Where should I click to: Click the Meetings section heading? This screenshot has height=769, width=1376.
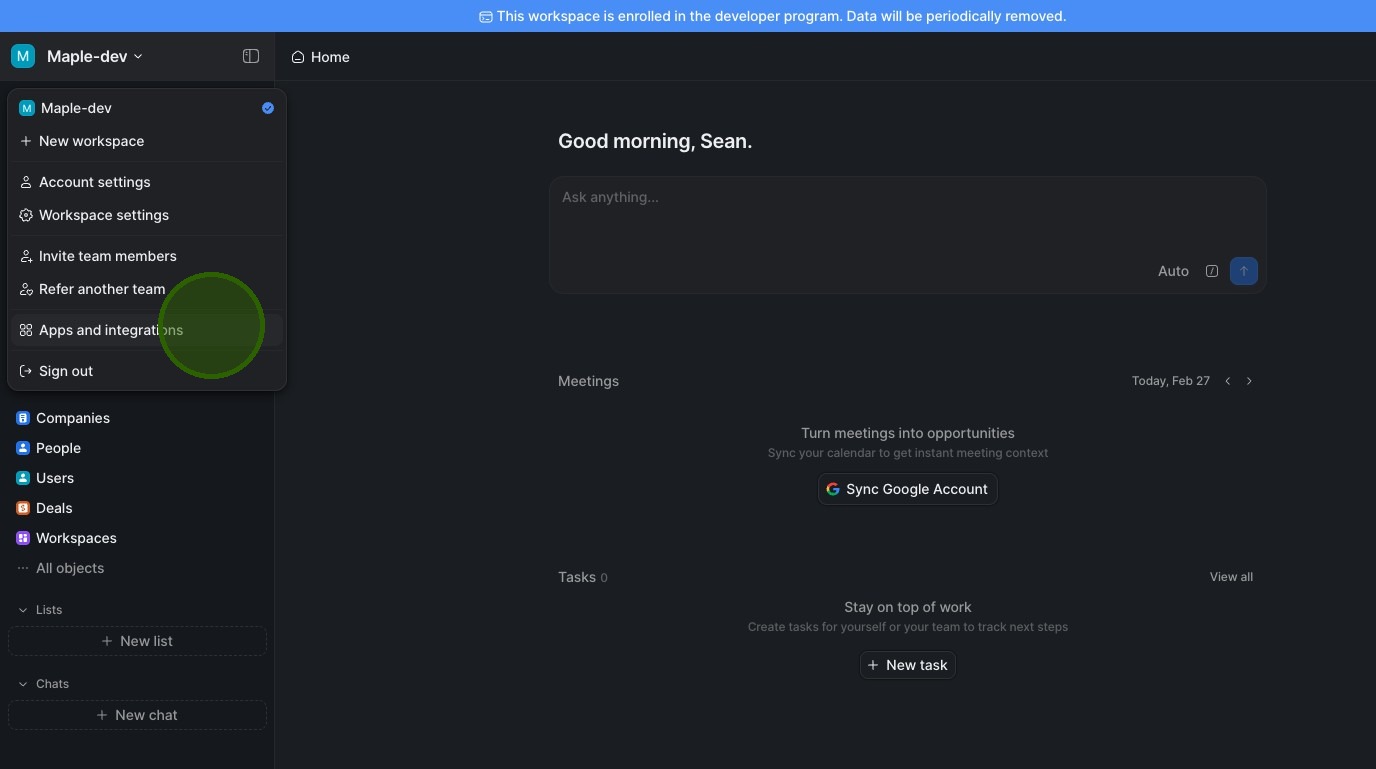coord(588,381)
